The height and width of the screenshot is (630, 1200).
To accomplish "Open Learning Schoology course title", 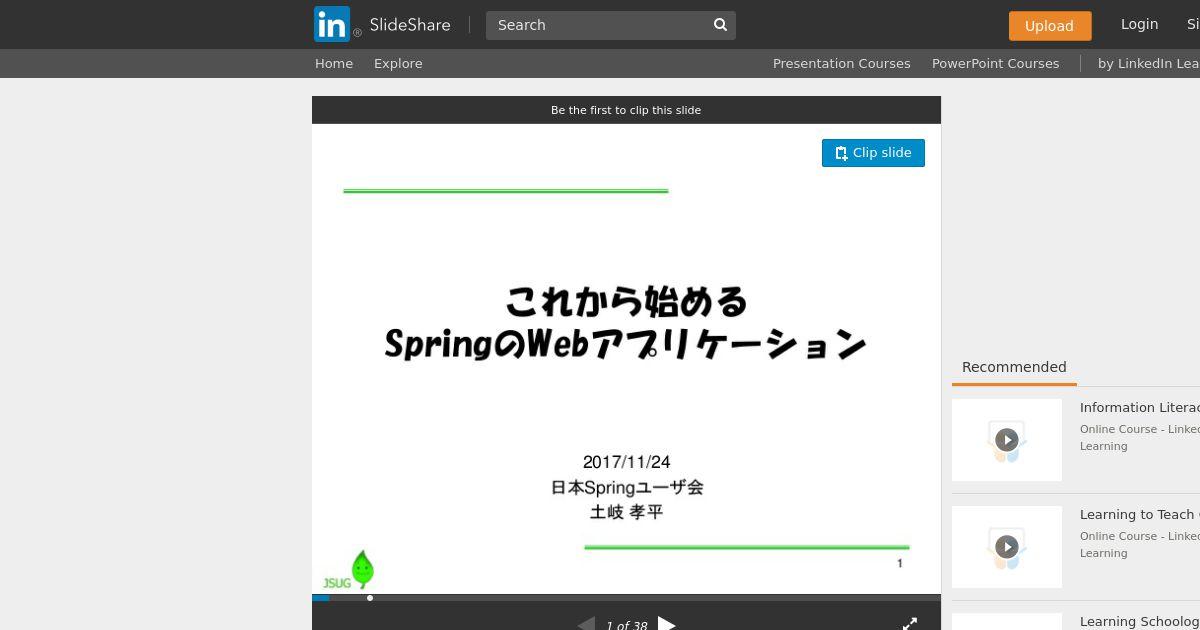I will (1139, 621).
